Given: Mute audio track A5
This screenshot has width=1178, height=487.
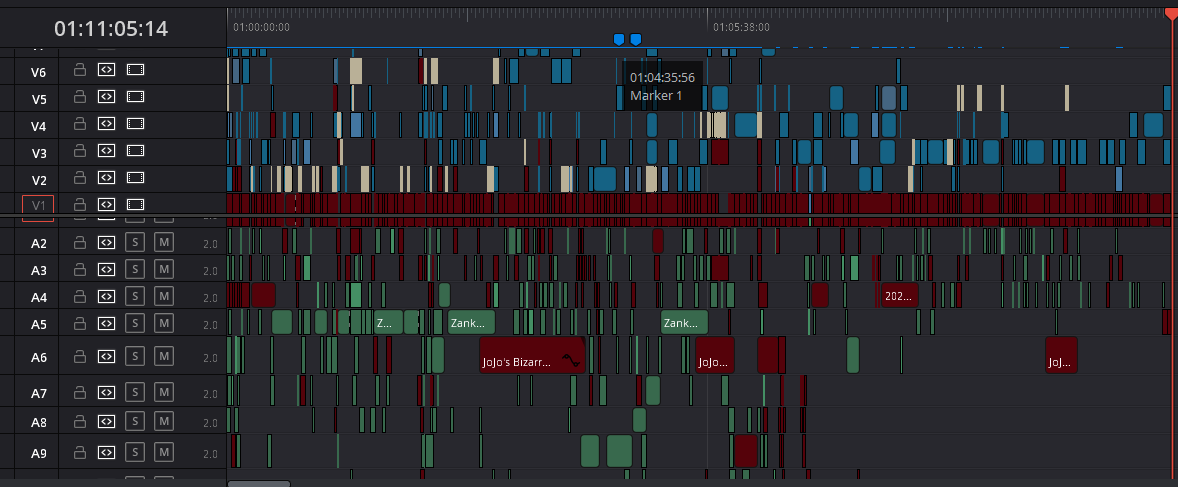Looking at the screenshot, I should tap(164, 324).
